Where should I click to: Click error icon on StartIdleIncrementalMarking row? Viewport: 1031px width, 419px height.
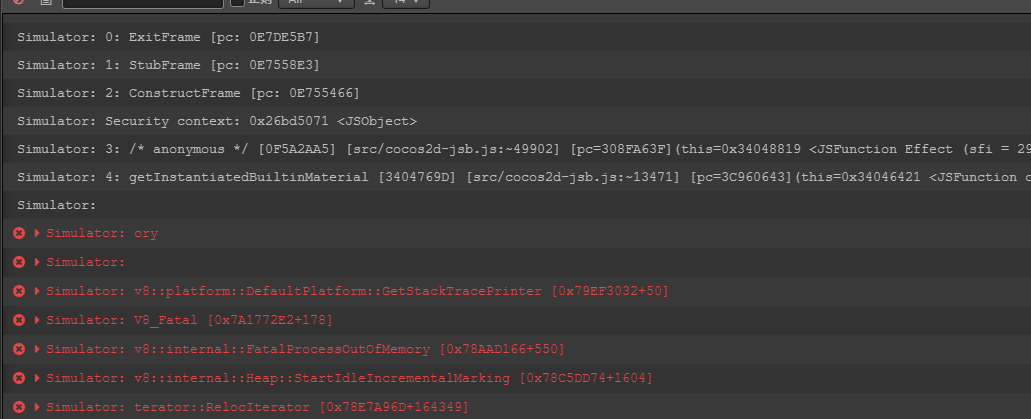[19, 378]
